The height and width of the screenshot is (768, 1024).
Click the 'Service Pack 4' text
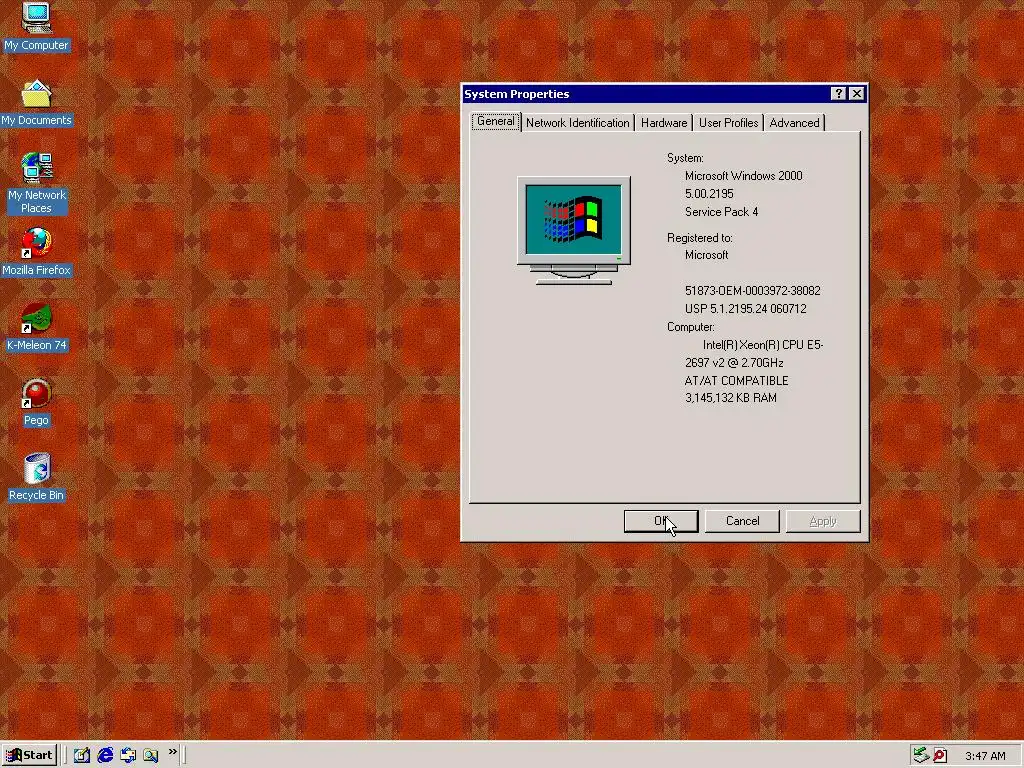[721, 212]
